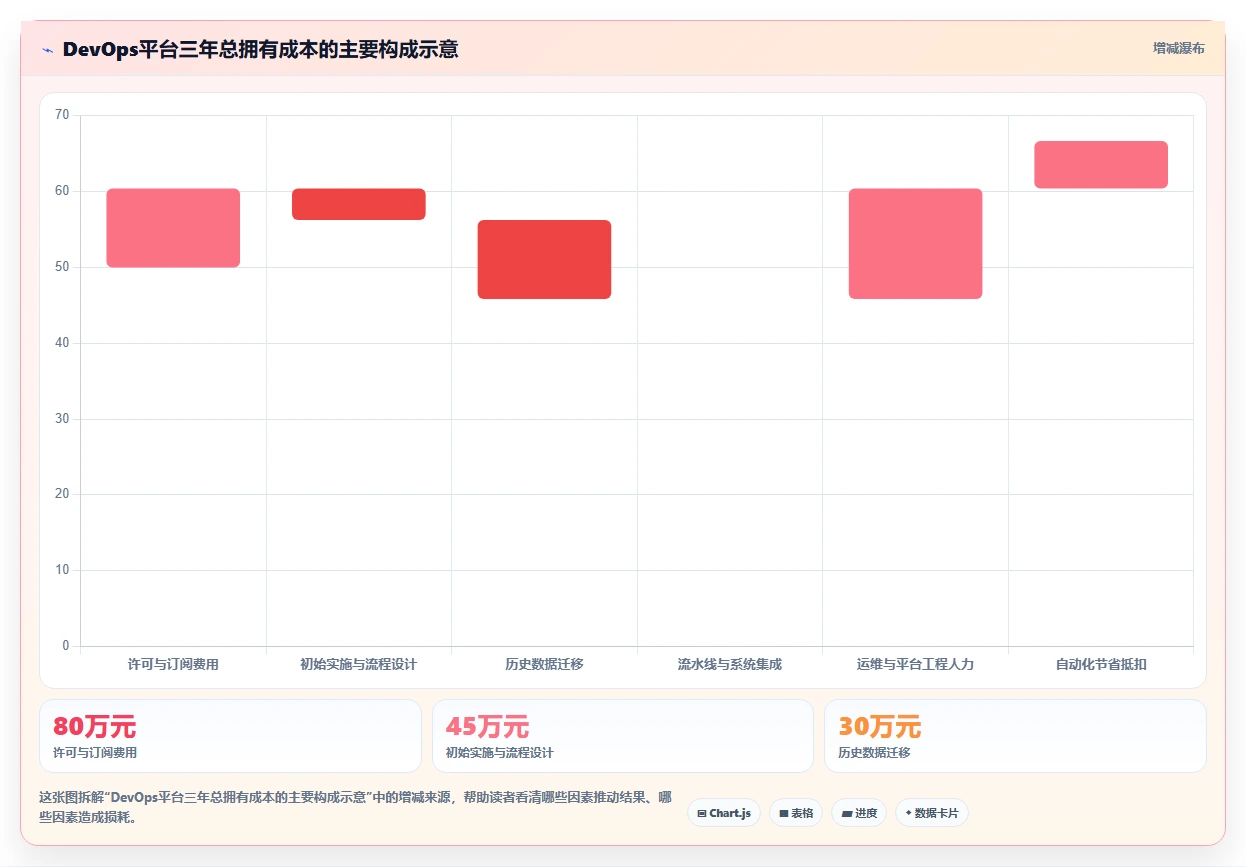Click x-axis label 运维与平台工程人力
Image resolution: width=1246 pixels, height=867 pixels.
915,664
